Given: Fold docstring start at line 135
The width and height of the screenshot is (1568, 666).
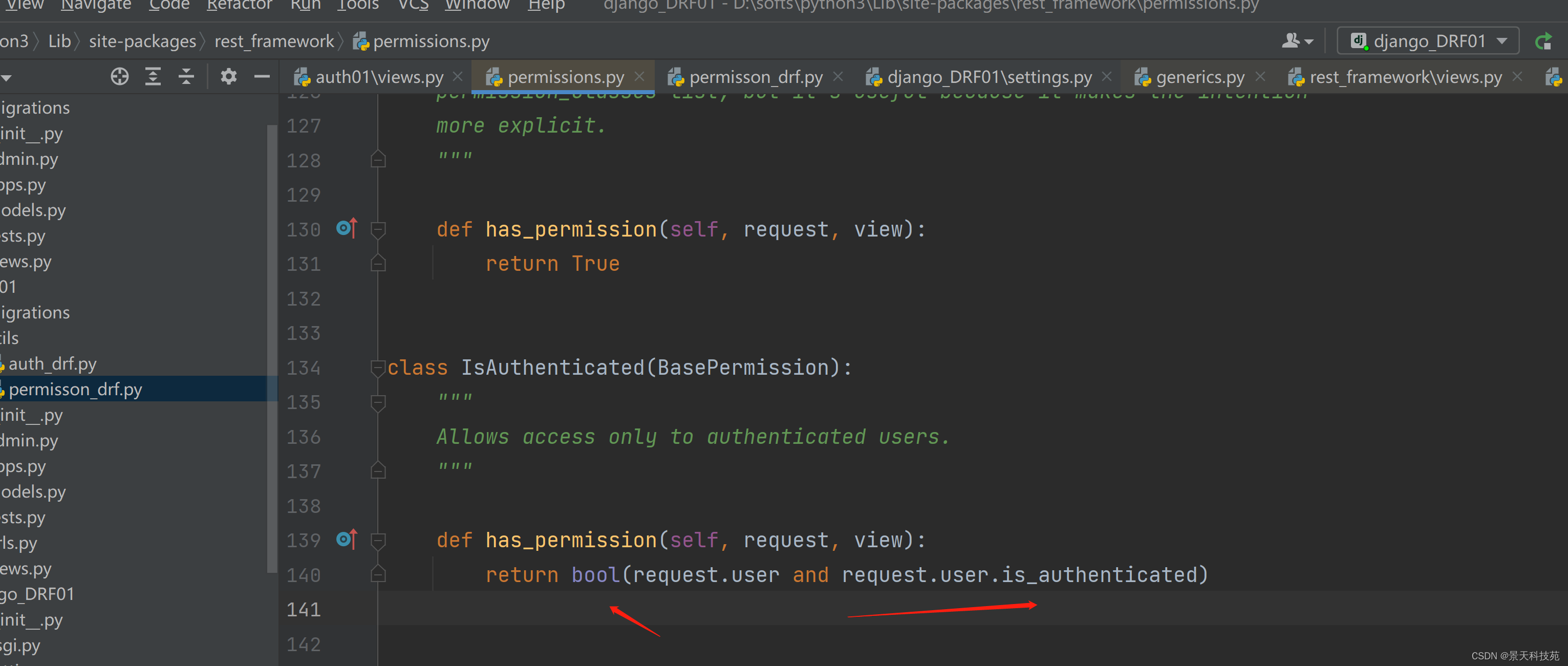Looking at the screenshot, I should click(x=378, y=402).
